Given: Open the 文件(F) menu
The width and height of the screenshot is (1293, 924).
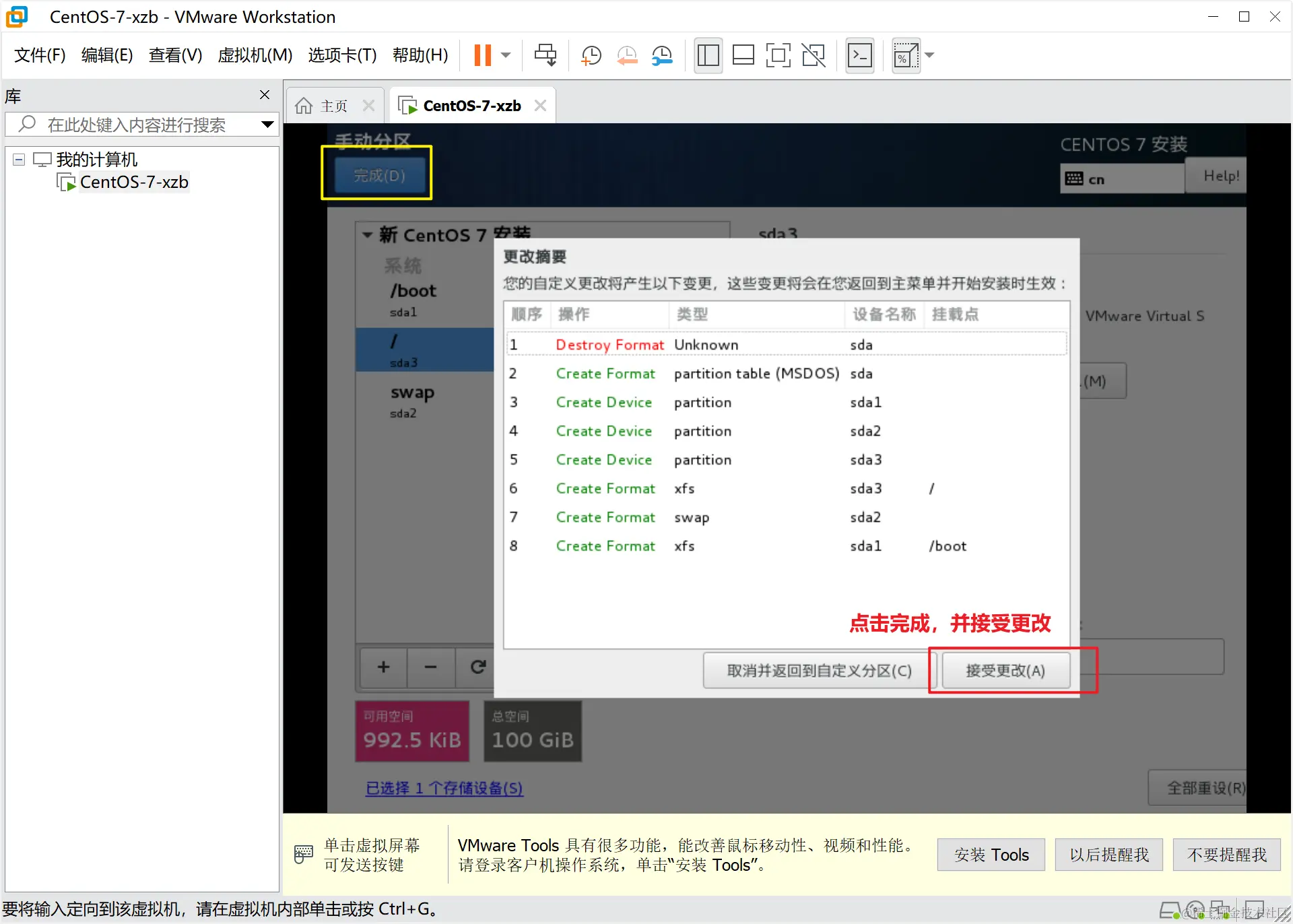Looking at the screenshot, I should (x=40, y=55).
